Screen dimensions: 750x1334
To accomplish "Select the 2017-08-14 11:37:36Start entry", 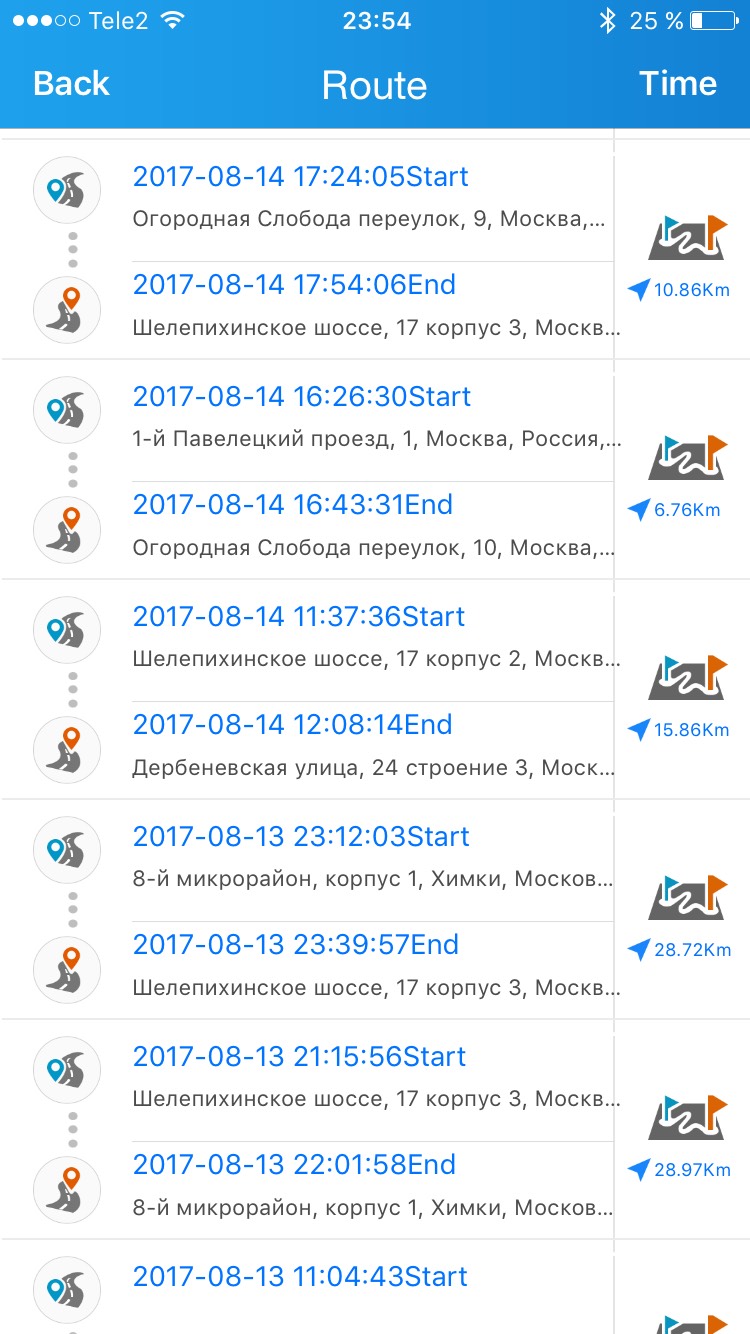I will 299,617.
